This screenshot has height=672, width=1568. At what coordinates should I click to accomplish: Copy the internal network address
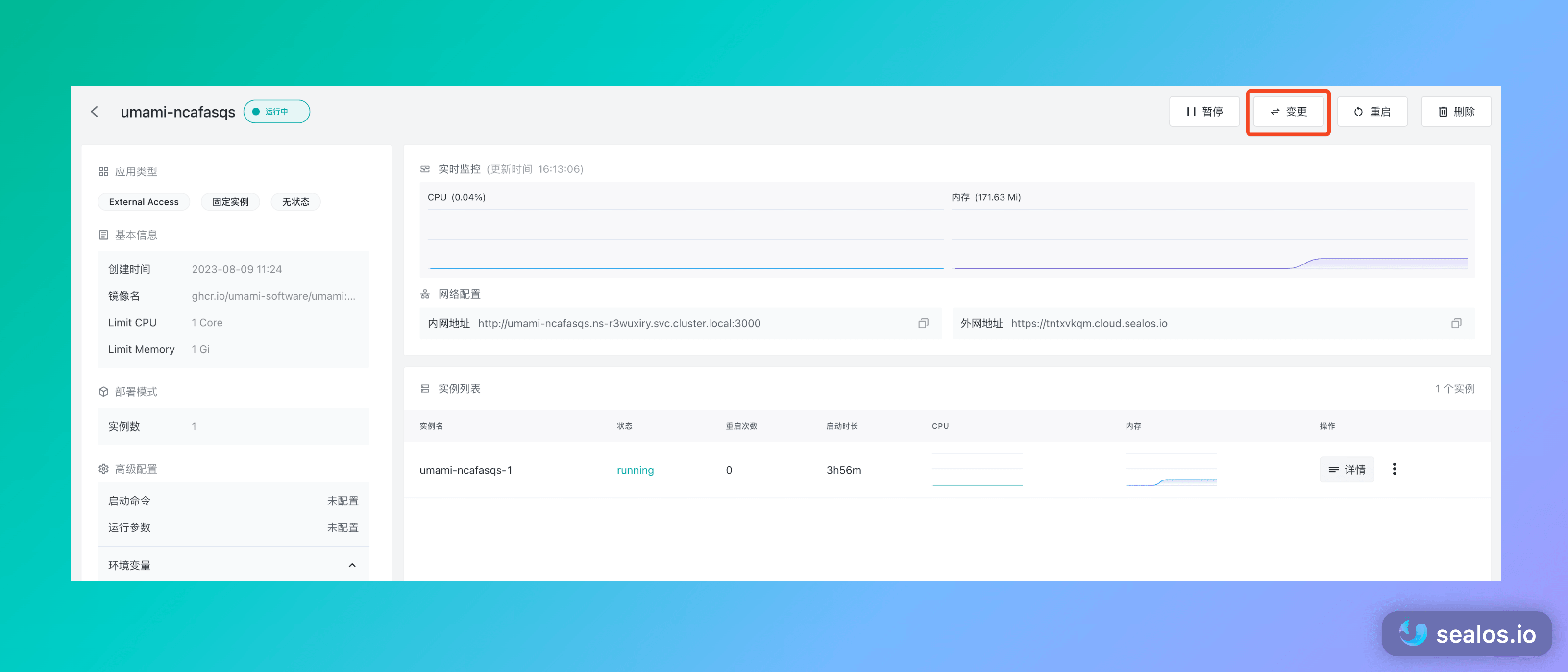(x=923, y=323)
